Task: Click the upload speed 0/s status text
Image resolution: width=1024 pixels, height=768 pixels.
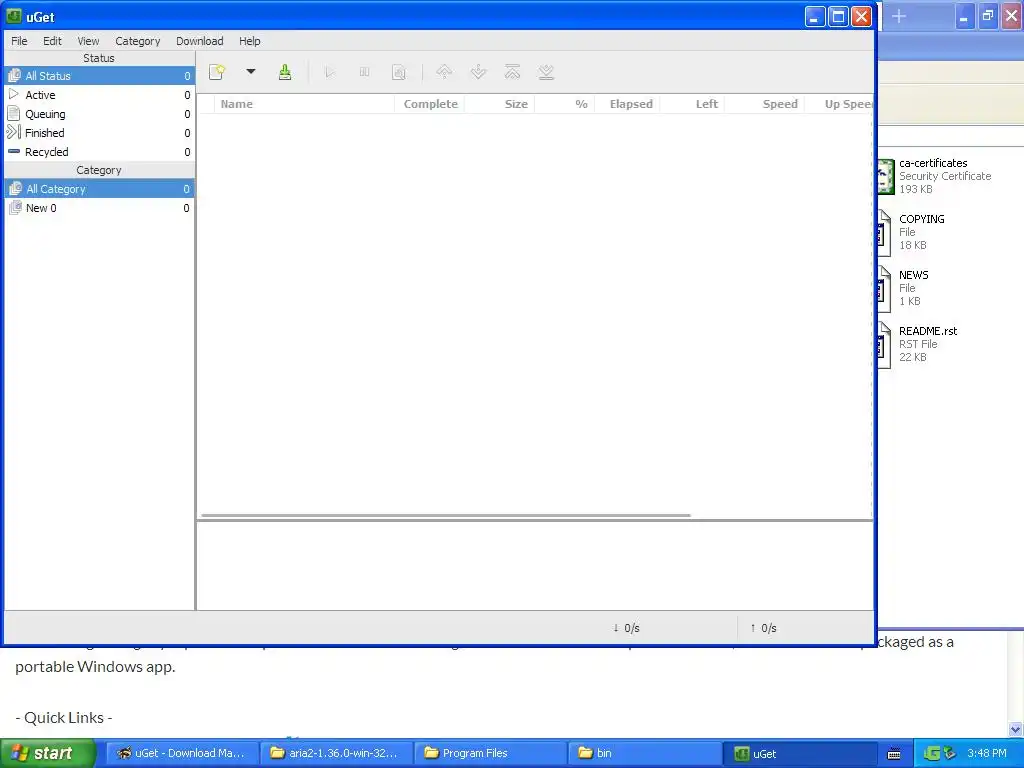Action: [x=763, y=628]
